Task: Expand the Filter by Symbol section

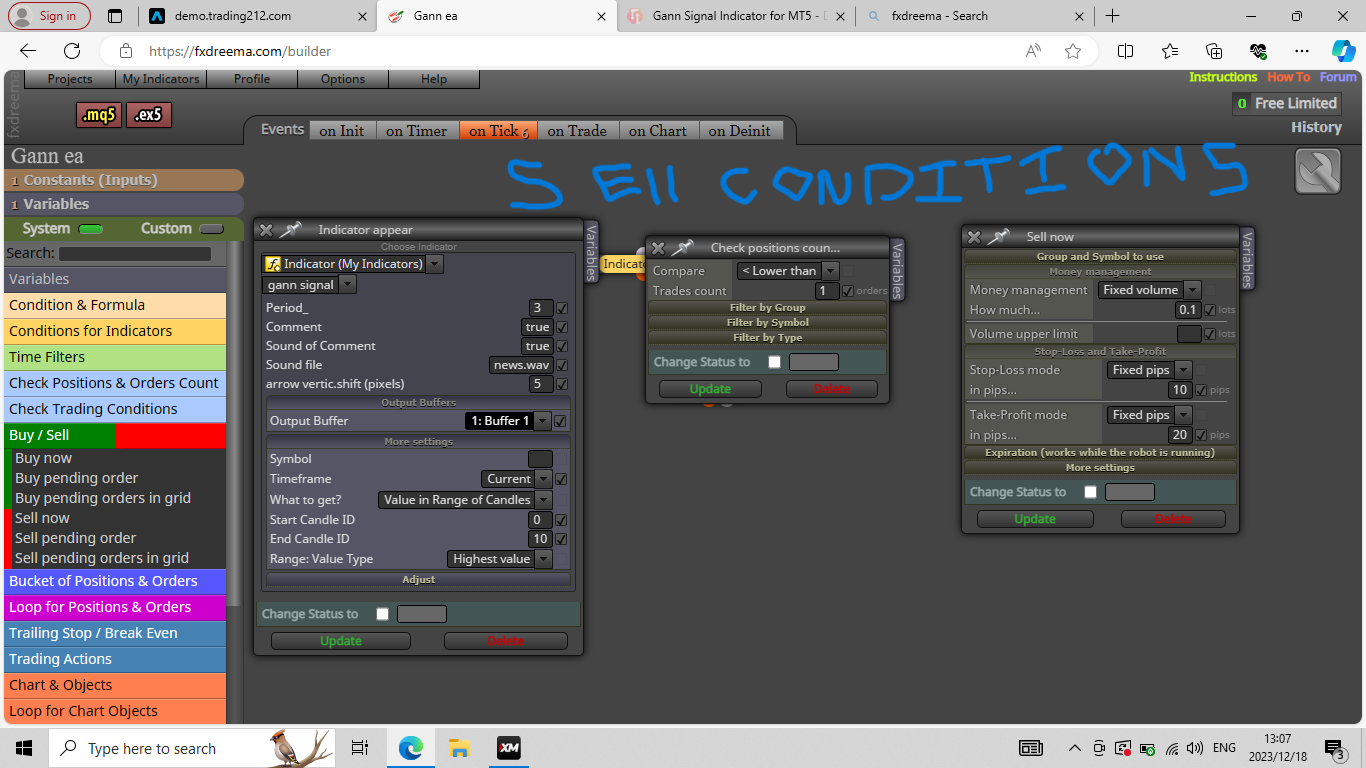Action: click(767, 322)
